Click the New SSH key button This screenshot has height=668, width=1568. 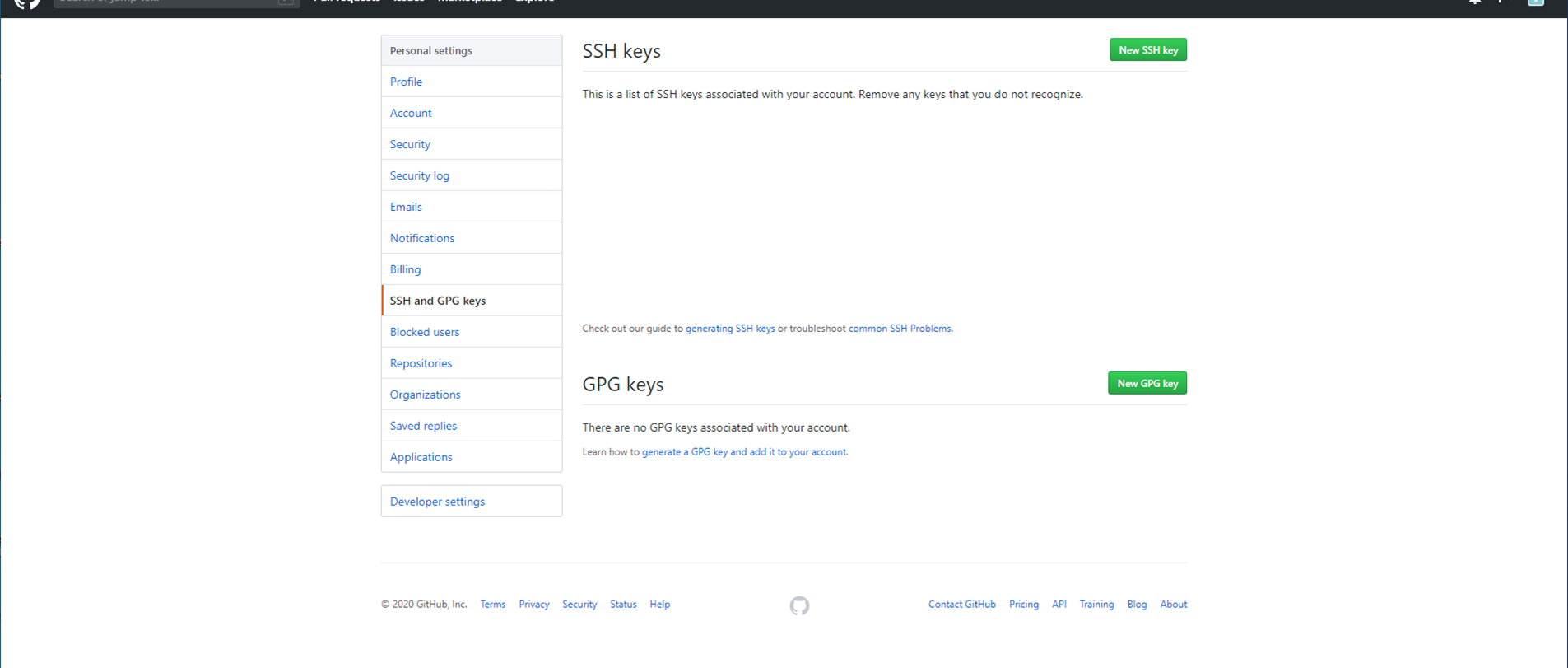(1147, 50)
